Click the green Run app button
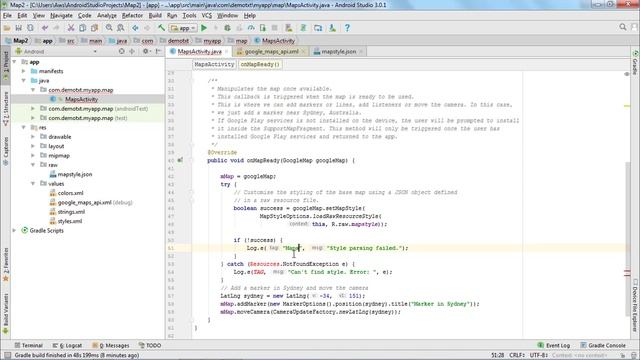This screenshot has height=360, width=640. (204, 28)
